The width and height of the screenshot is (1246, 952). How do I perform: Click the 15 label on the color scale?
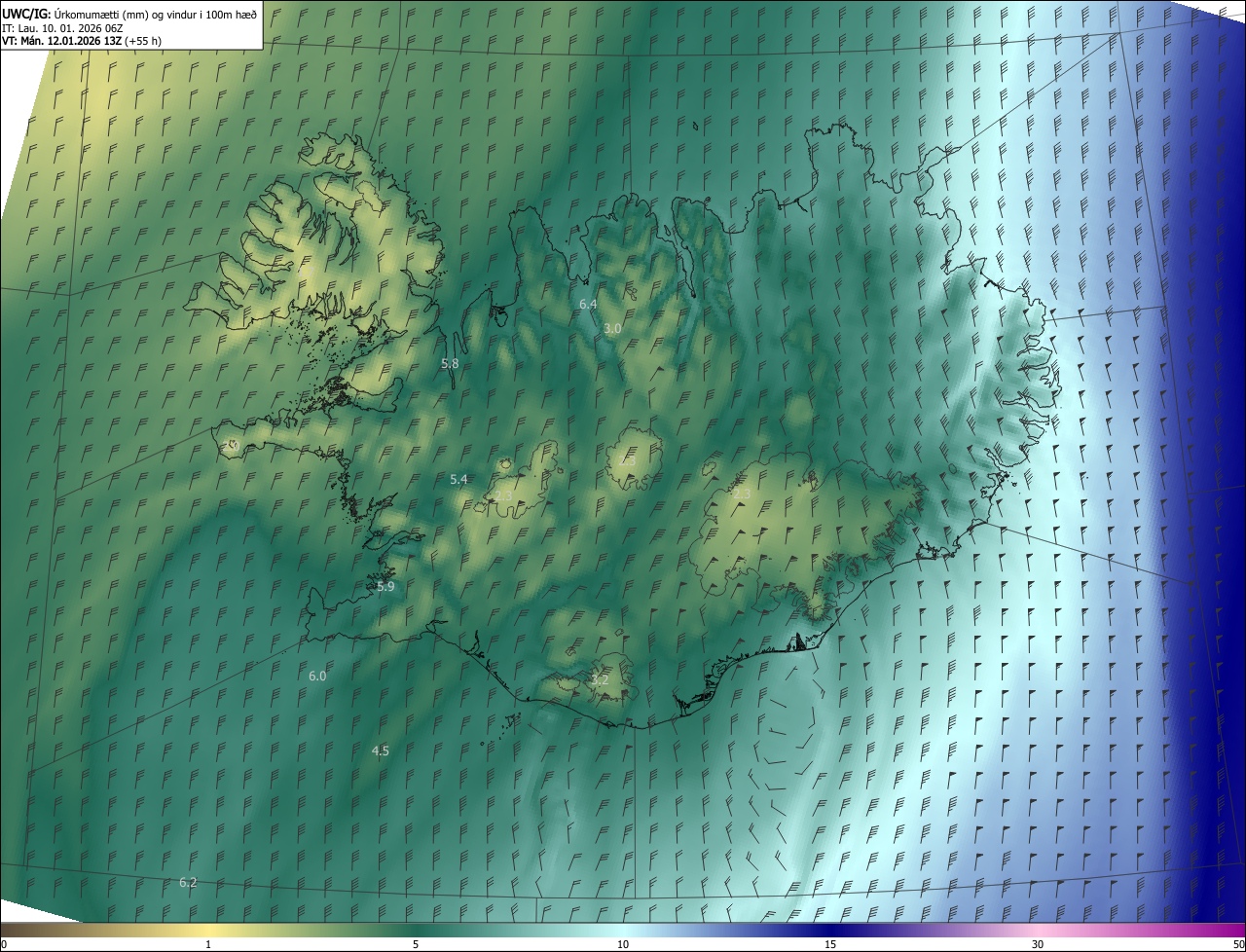tap(830, 944)
